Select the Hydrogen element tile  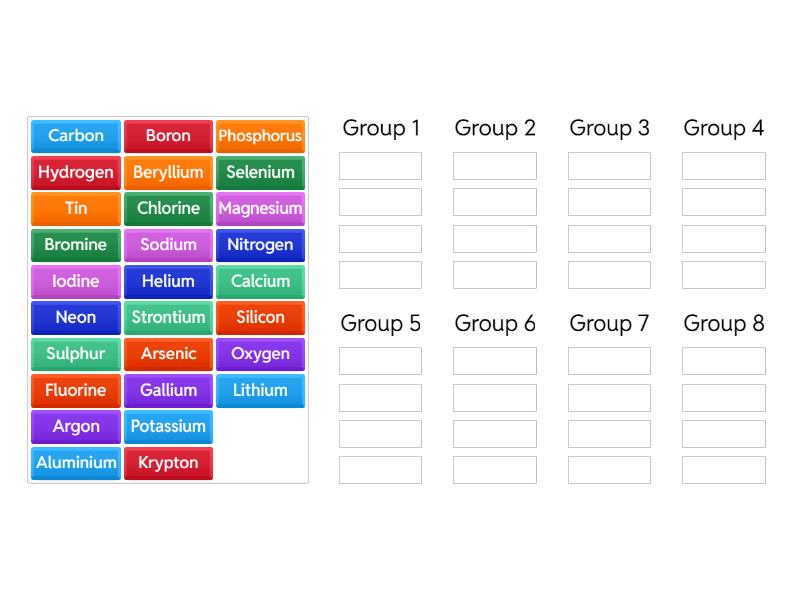76,172
